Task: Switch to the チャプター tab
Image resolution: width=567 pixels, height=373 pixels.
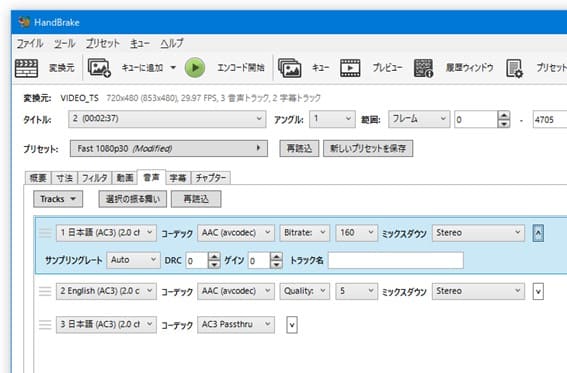Action: 210,178
